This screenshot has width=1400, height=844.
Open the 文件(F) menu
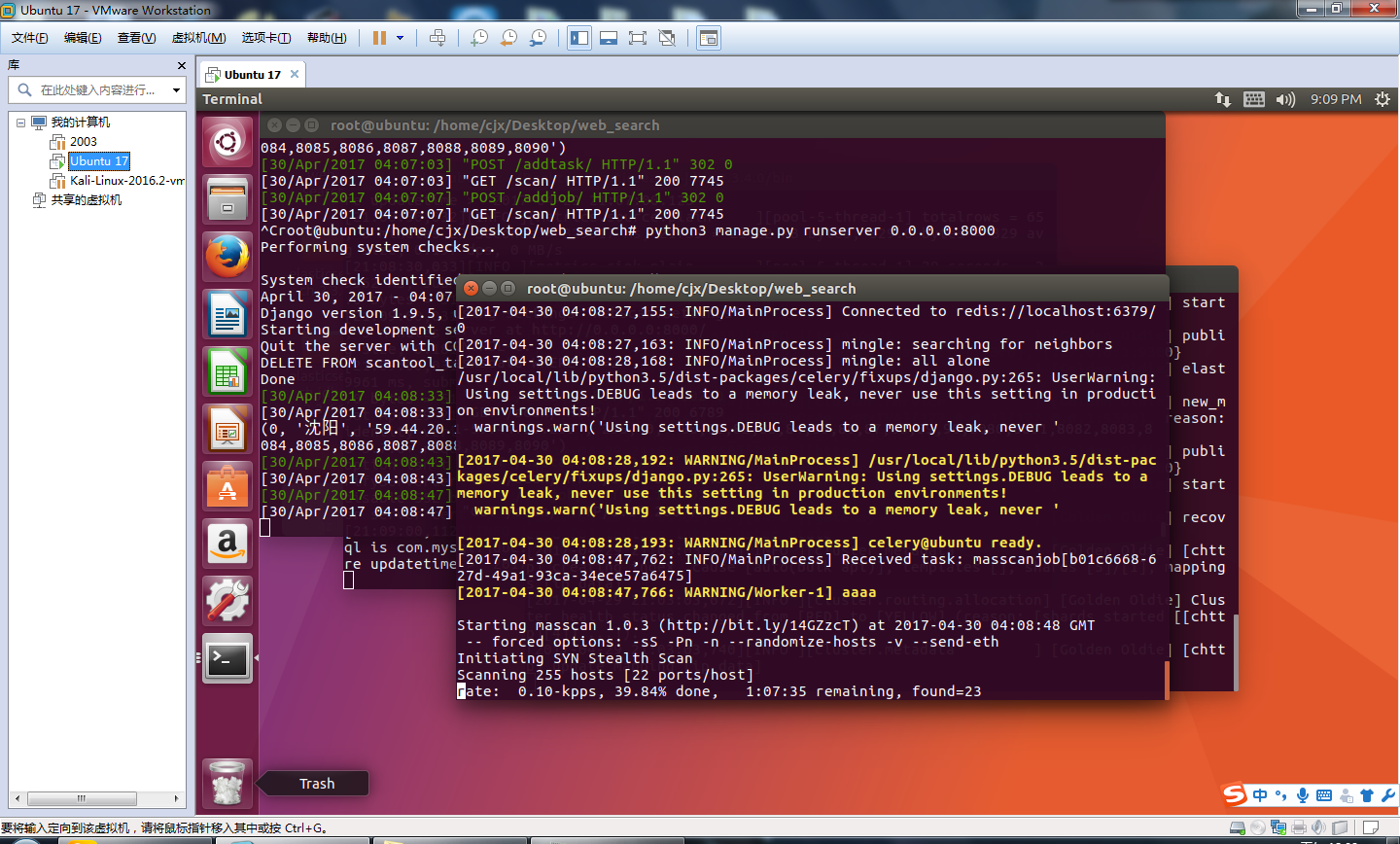pyautogui.click(x=30, y=38)
